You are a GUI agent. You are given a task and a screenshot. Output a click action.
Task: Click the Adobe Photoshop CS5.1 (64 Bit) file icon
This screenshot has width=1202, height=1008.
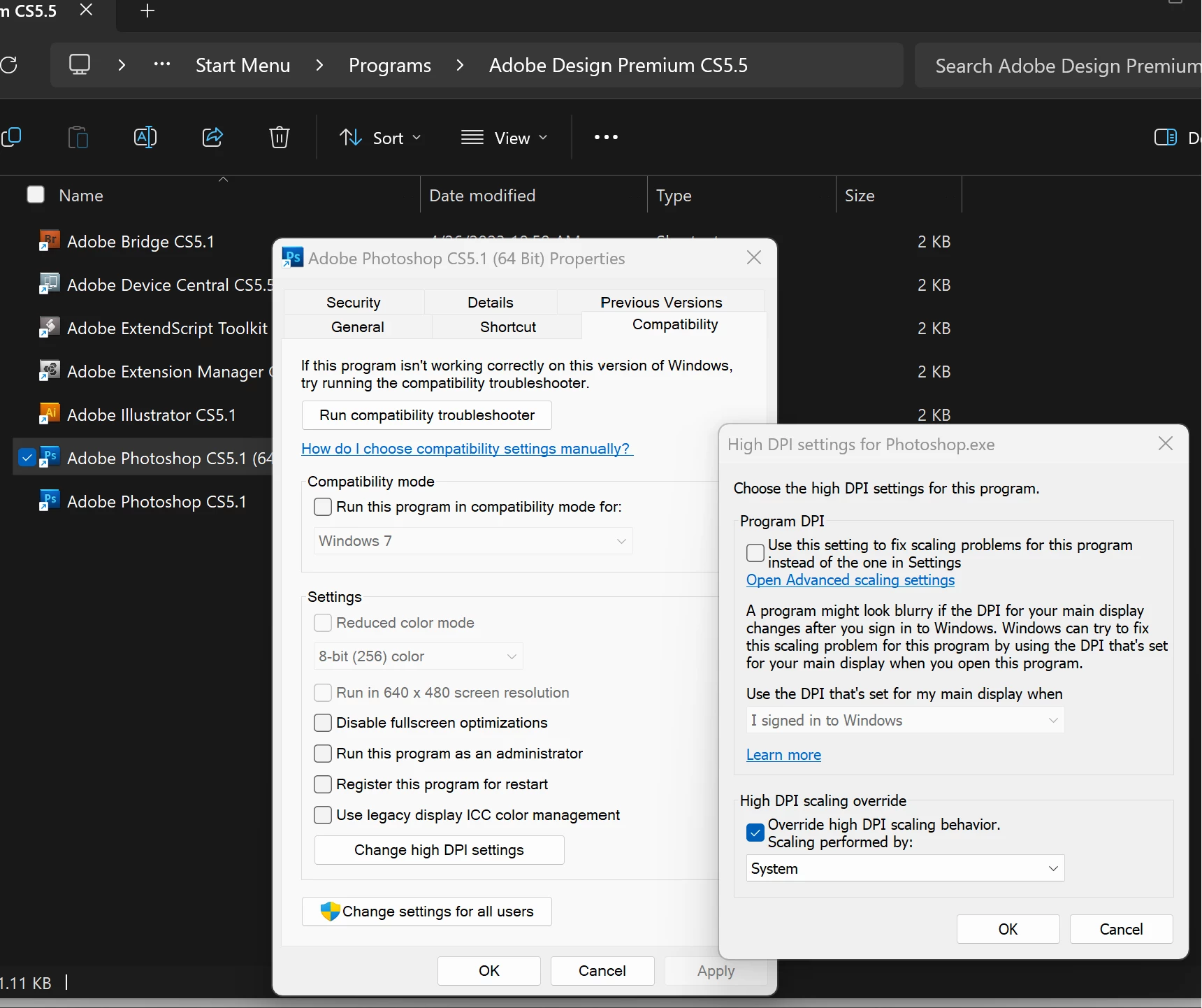tap(49, 458)
